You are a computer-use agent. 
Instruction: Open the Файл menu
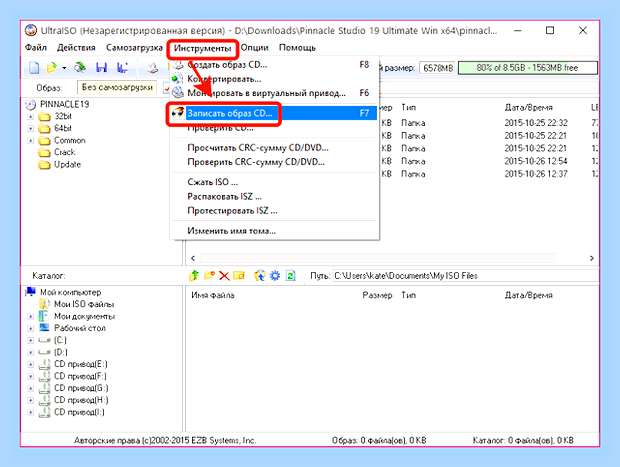point(36,48)
